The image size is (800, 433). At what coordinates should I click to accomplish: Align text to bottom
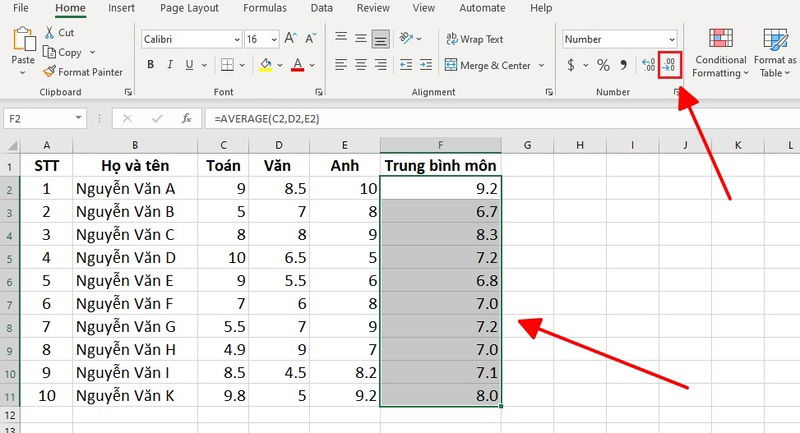tap(381, 39)
